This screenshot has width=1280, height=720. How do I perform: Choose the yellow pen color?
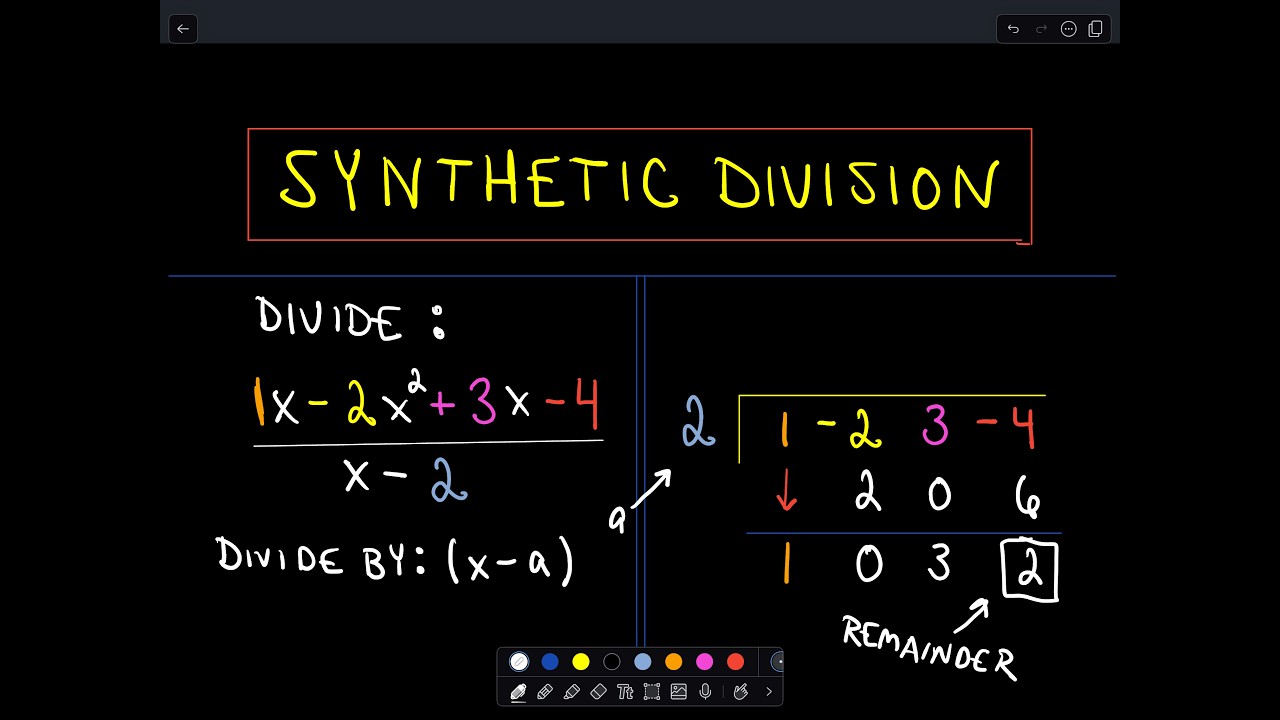point(581,661)
